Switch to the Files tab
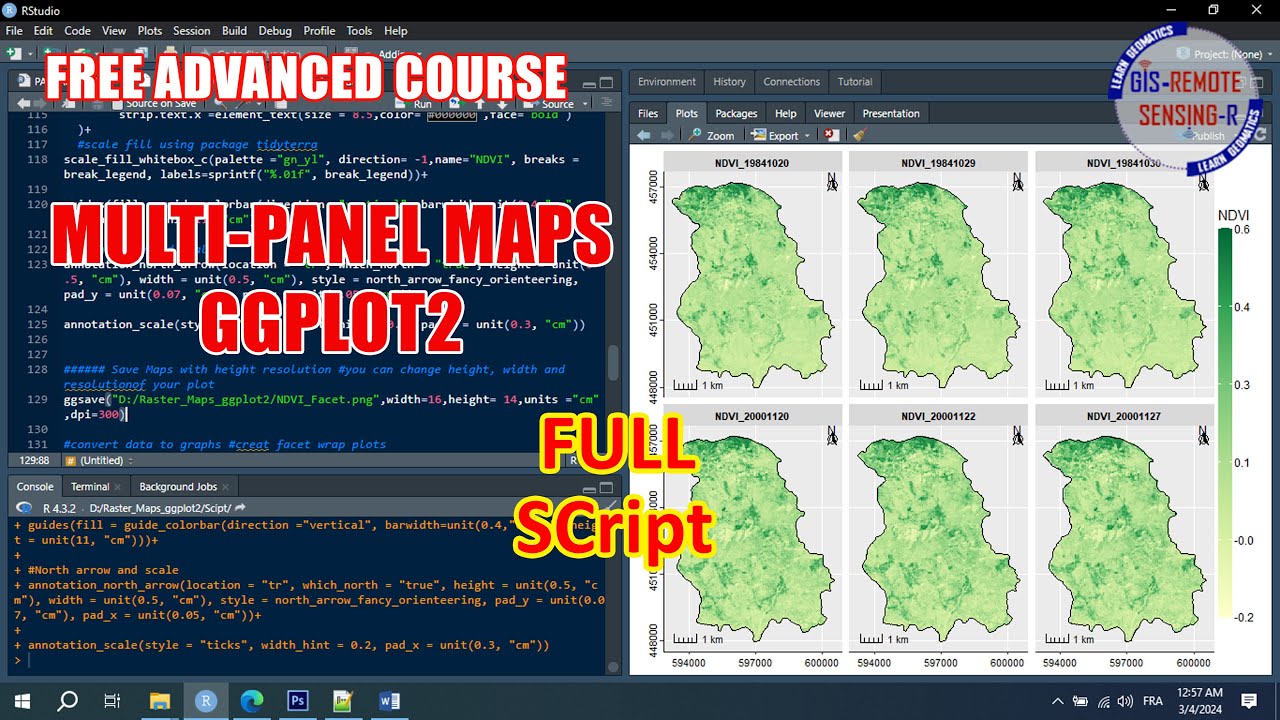The image size is (1280, 720). [648, 113]
